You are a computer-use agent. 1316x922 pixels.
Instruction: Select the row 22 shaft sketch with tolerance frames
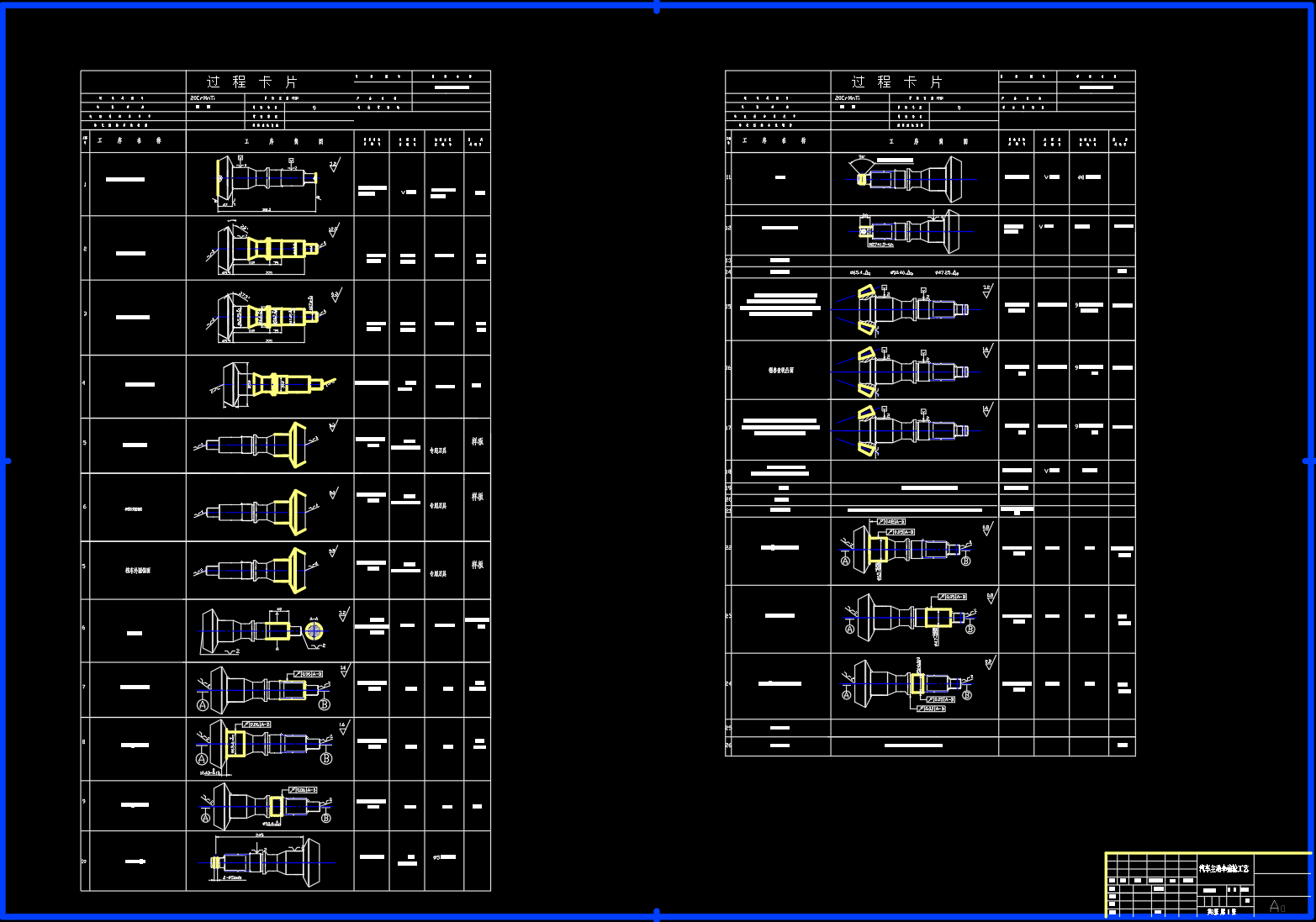click(906, 550)
